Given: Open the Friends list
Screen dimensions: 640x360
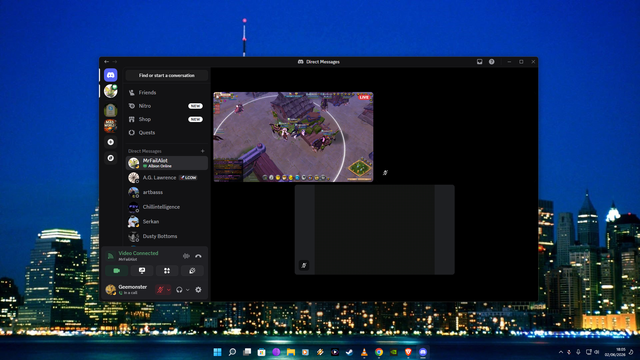Looking at the screenshot, I should (167, 93).
